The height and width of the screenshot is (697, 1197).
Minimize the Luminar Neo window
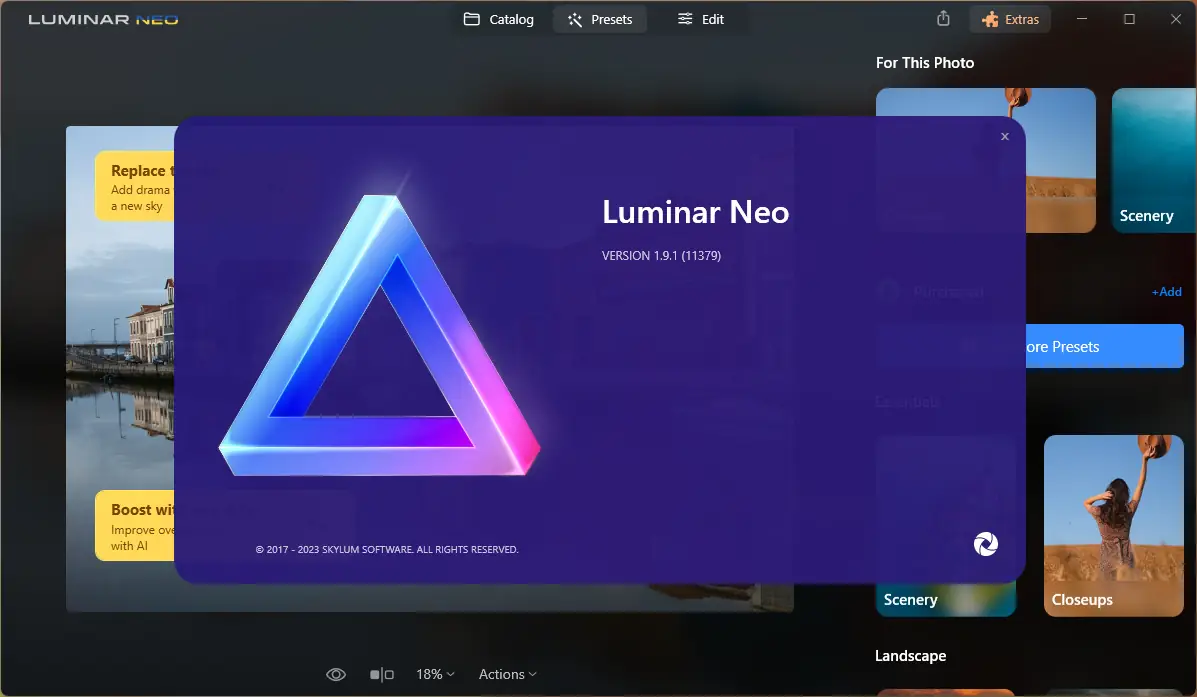tap(1082, 19)
